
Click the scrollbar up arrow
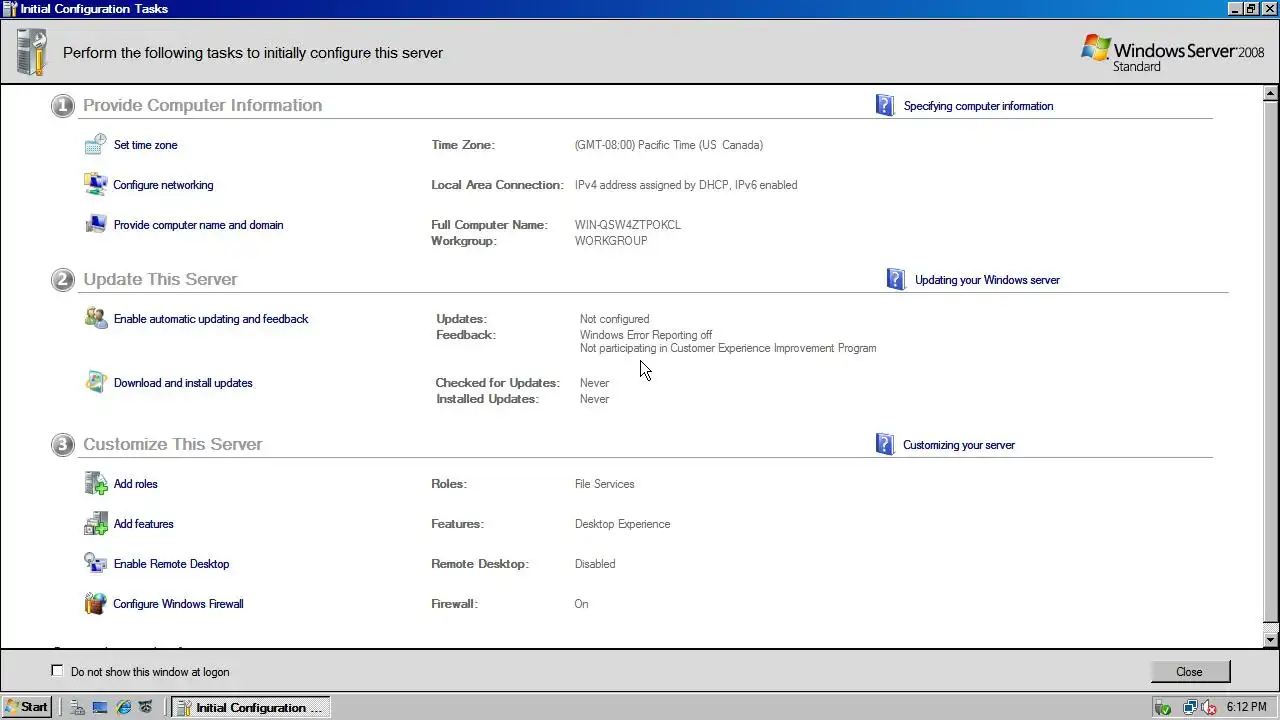coord(1271,94)
